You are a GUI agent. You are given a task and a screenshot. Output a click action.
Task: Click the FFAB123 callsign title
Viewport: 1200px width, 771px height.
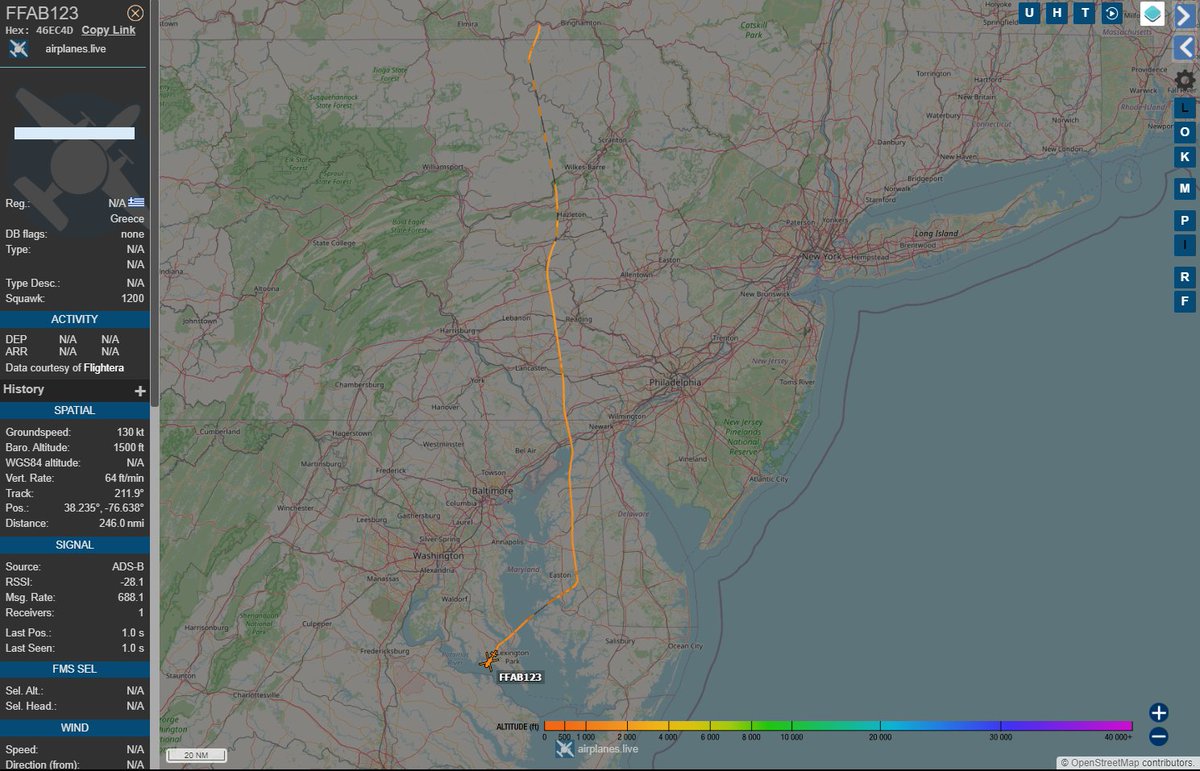(x=42, y=13)
